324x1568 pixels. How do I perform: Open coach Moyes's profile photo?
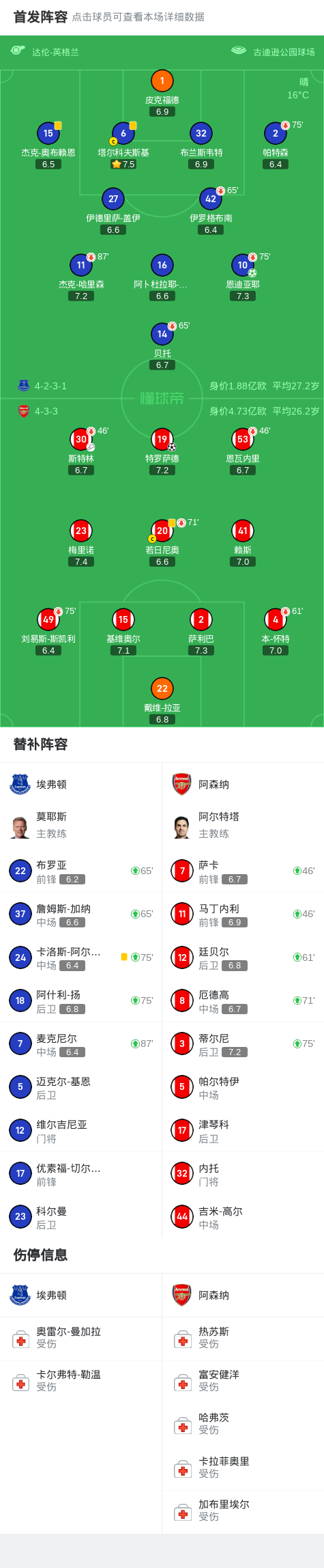click(x=20, y=826)
